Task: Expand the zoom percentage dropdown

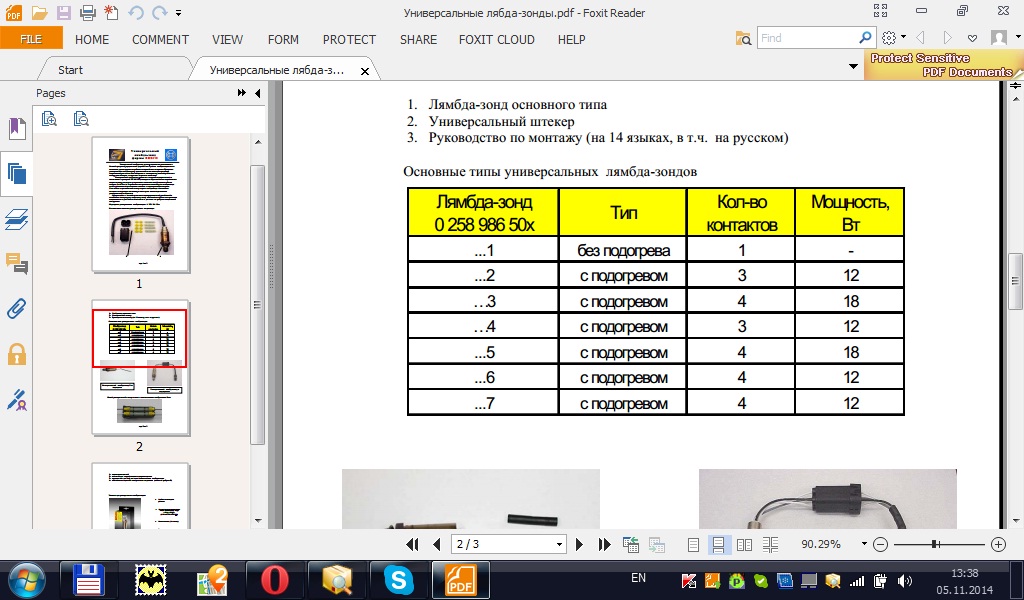Action: point(862,545)
